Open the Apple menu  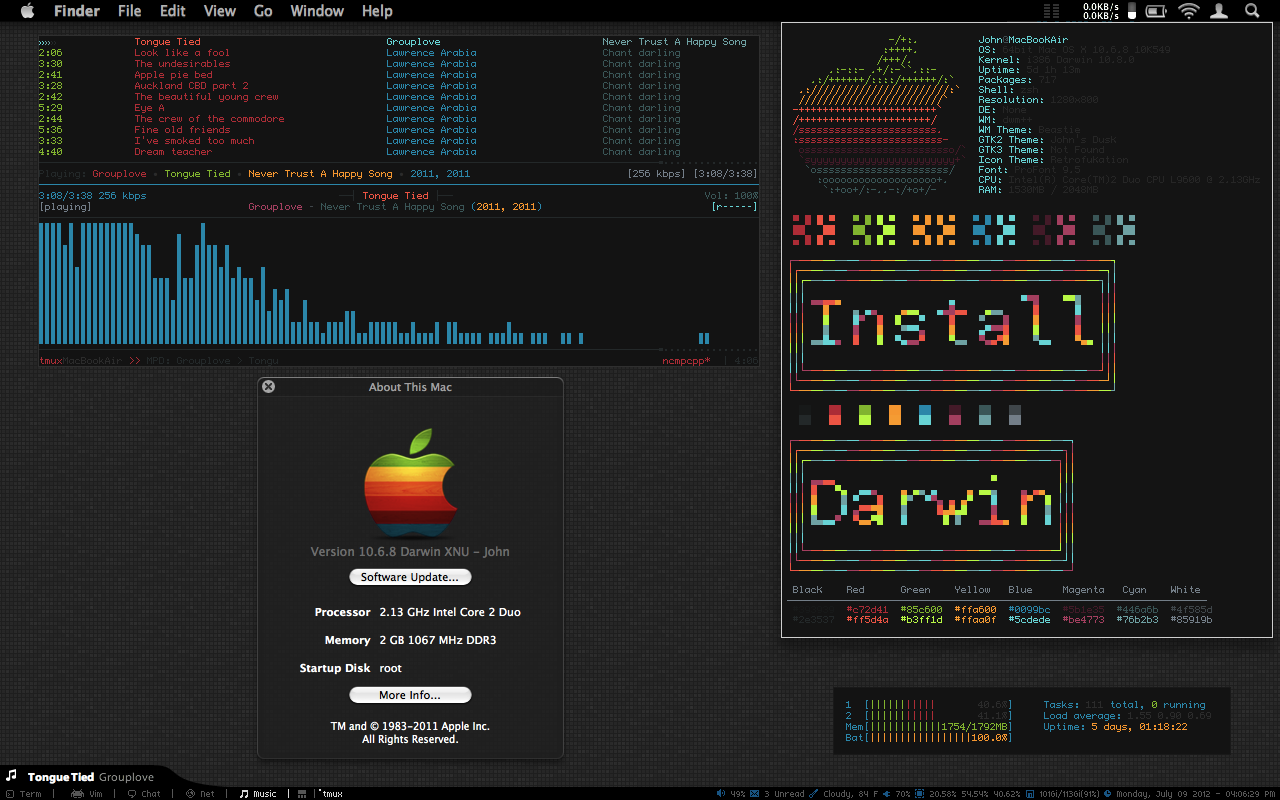click(x=27, y=11)
